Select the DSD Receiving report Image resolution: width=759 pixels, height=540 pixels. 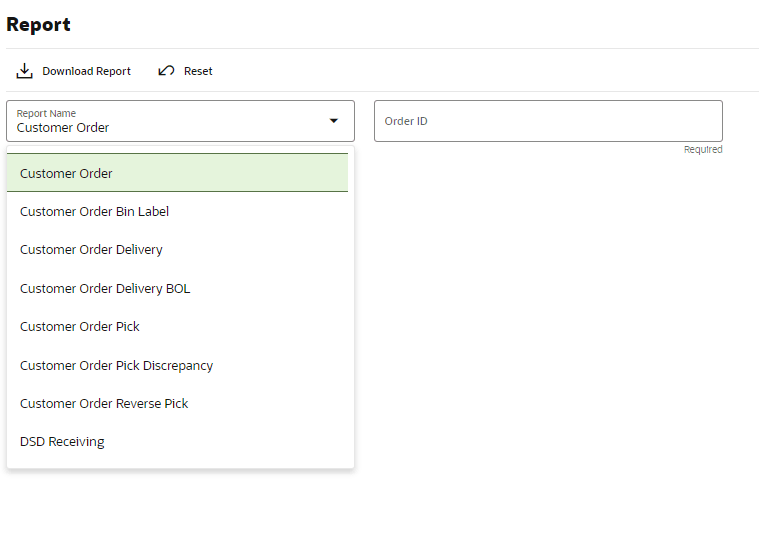pyautogui.click(x=177, y=442)
